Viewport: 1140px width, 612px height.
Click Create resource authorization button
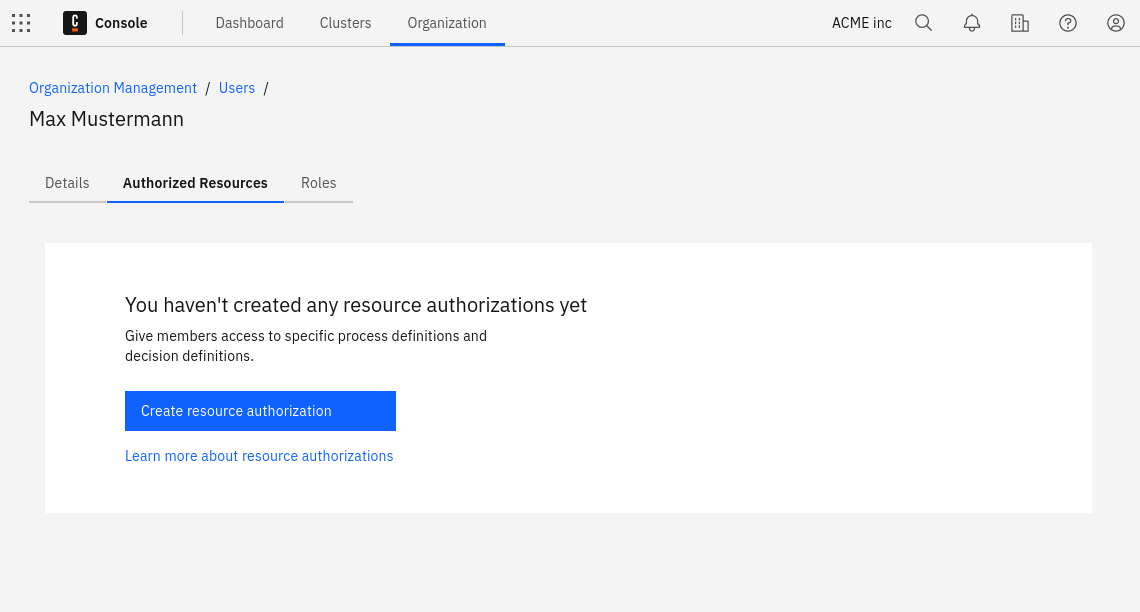tap(260, 411)
